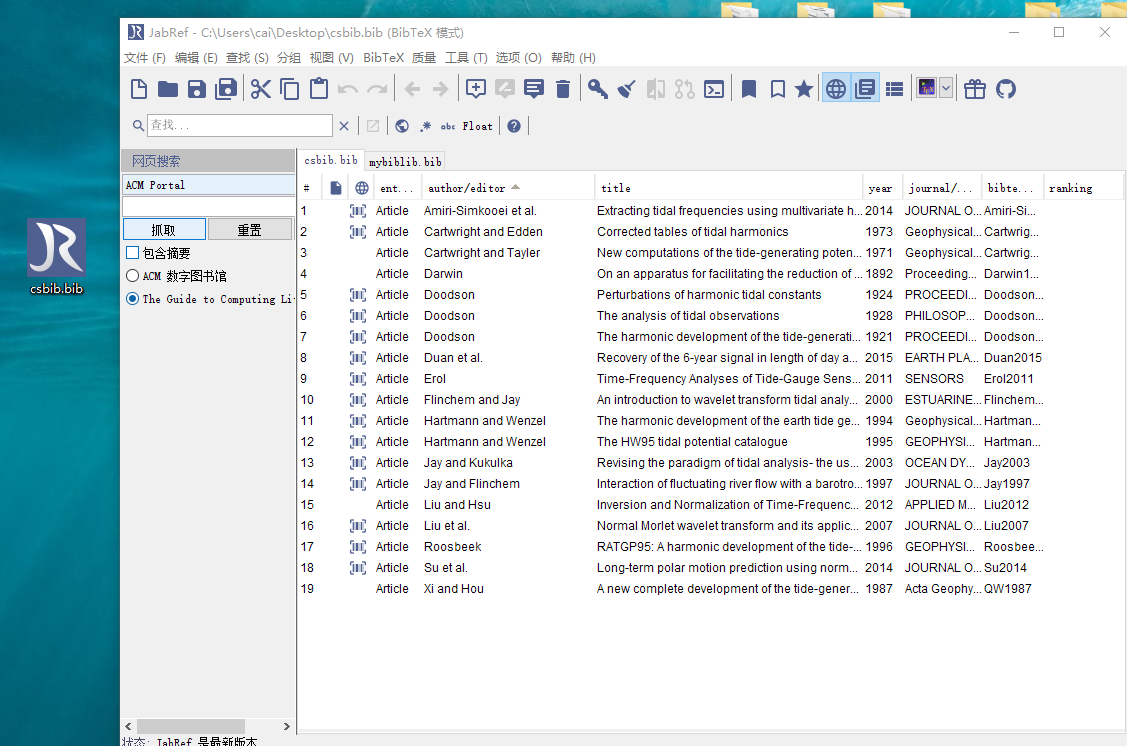The height and width of the screenshot is (746, 1127).
Task: Switch to mybiblib.bib tab
Action: tap(405, 162)
